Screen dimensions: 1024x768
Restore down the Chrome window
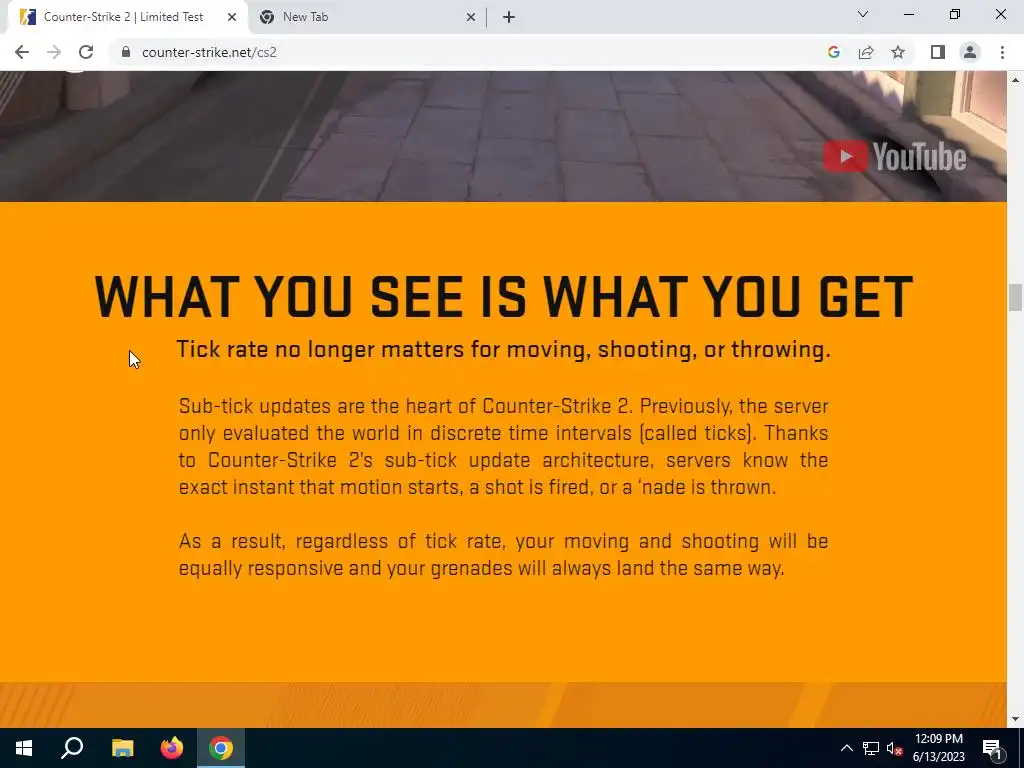coord(955,14)
